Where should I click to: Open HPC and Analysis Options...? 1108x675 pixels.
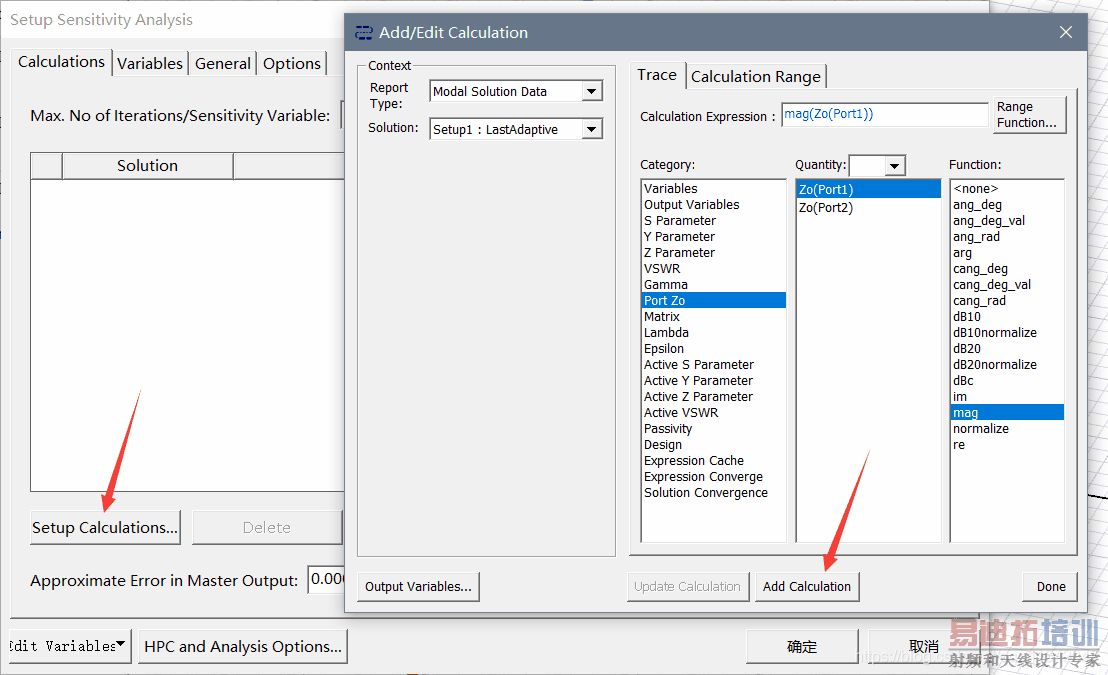pyautogui.click(x=243, y=647)
